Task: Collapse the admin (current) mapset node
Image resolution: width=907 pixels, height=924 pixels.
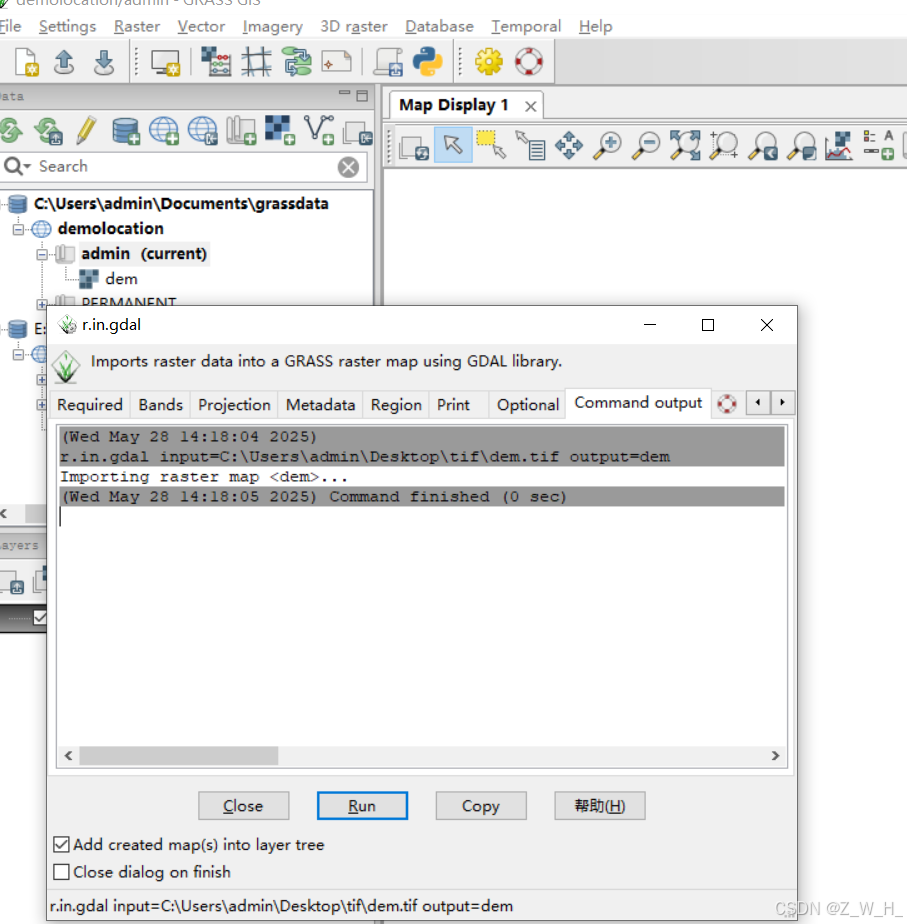Action: (42, 254)
